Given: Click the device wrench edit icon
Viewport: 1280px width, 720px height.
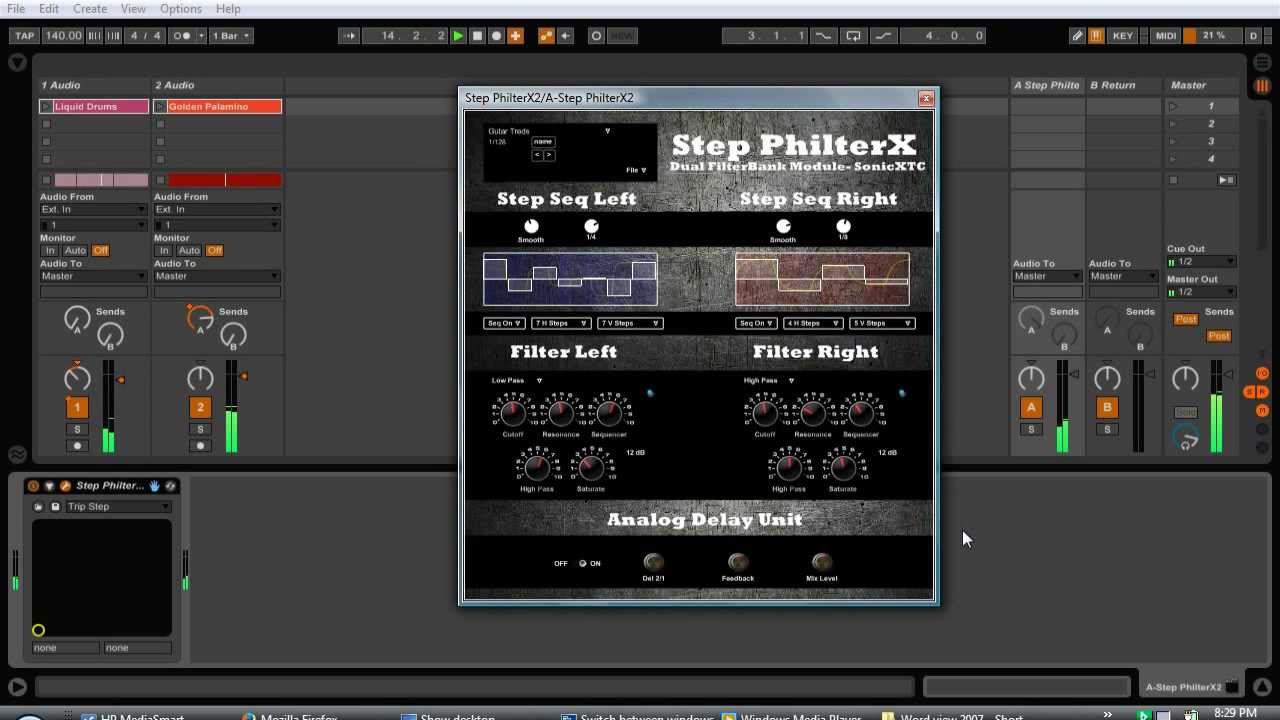Looking at the screenshot, I should coord(65,486).
